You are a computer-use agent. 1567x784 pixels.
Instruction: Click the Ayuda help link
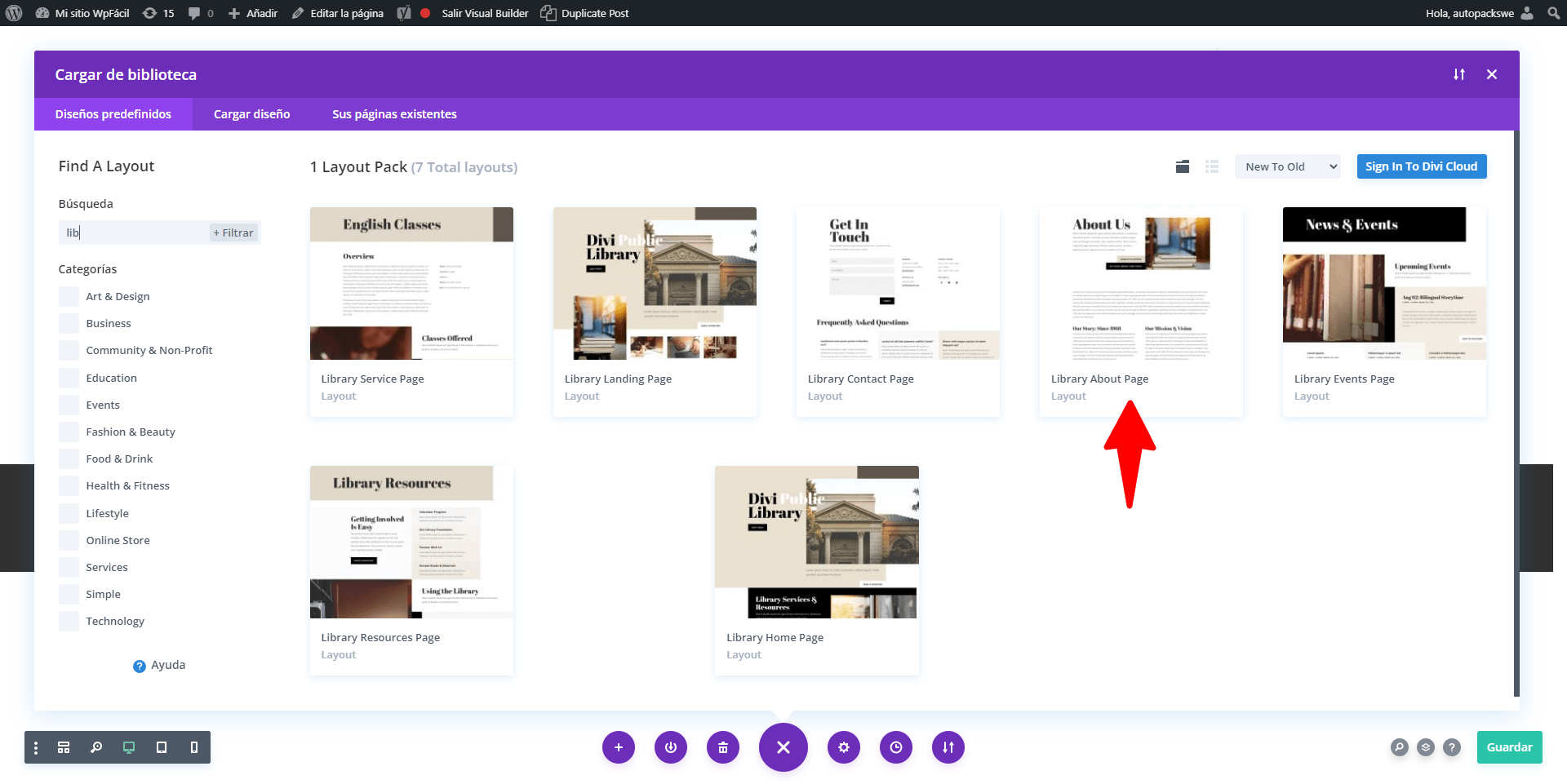pyautogui.click(x=159, y=665)
